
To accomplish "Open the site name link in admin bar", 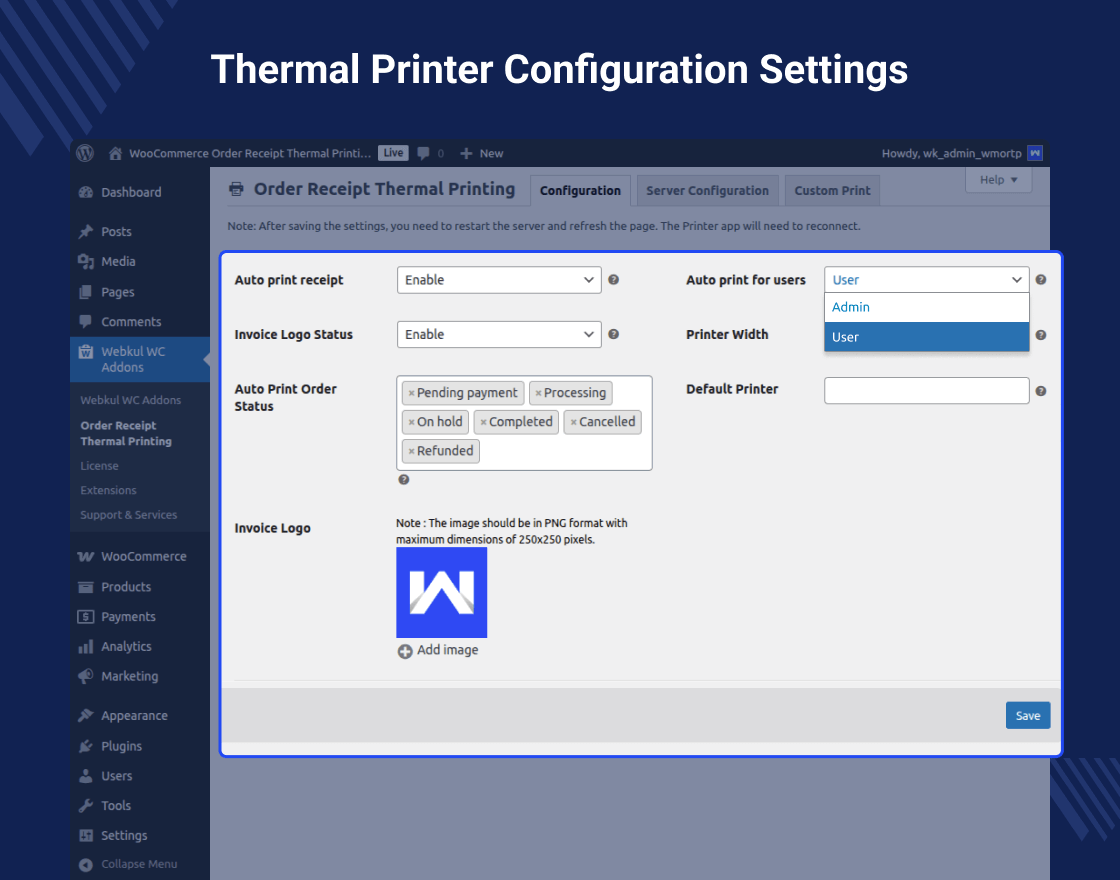I will click(250, 153).
